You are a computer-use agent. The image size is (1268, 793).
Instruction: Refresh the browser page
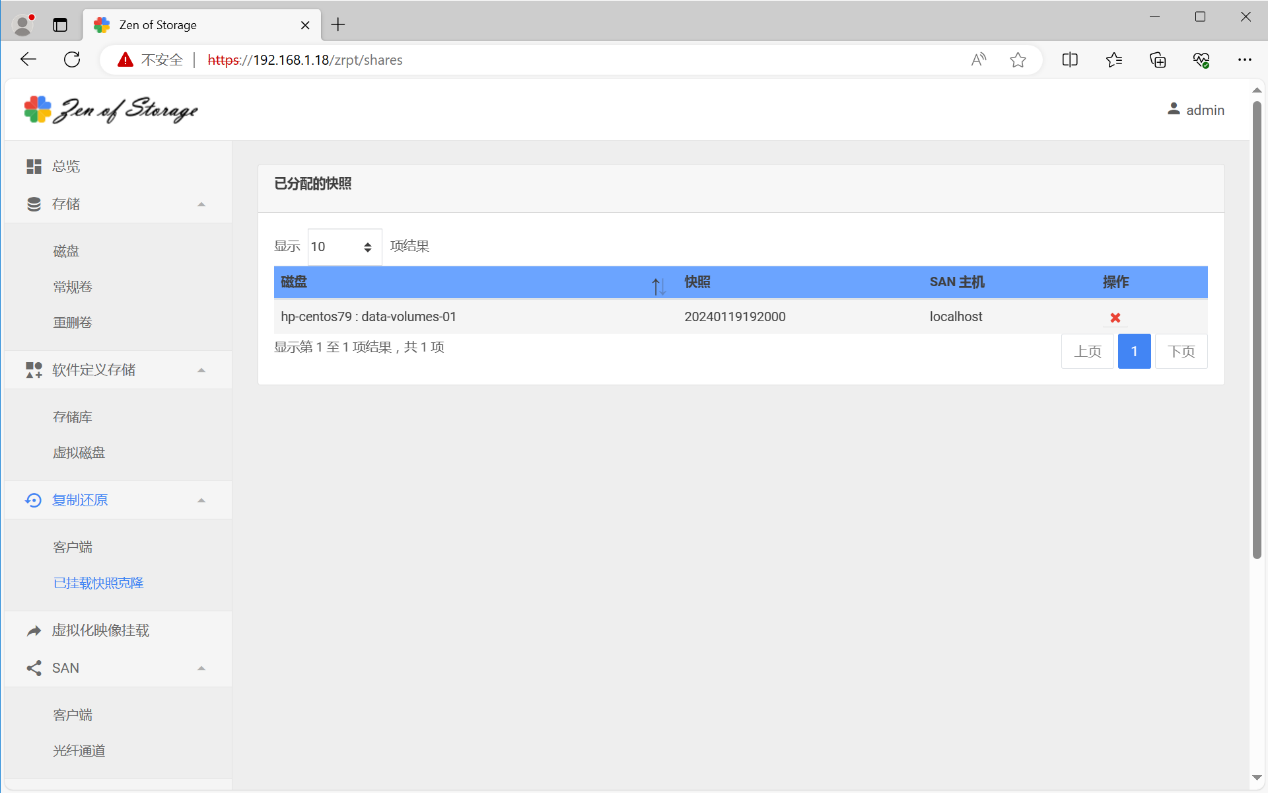[72, 60]
